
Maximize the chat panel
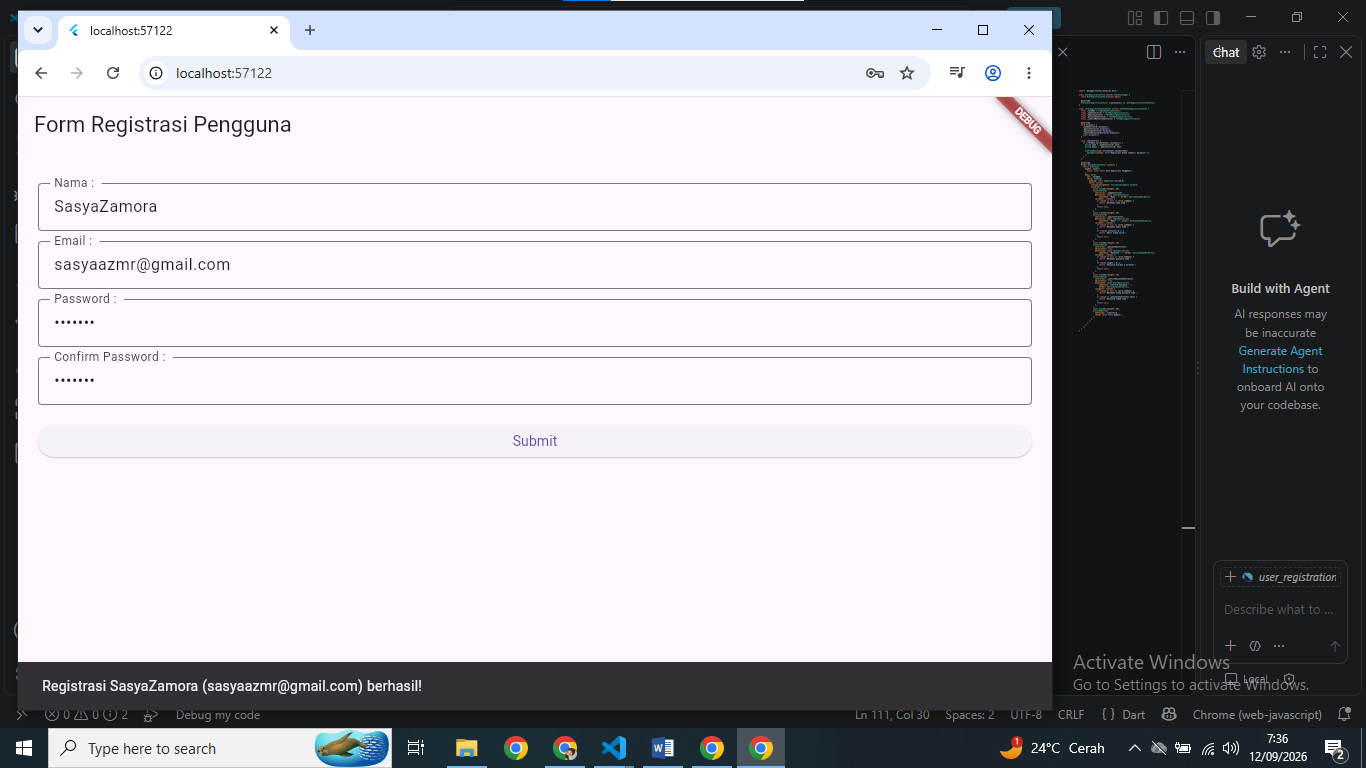[1320, 52]
